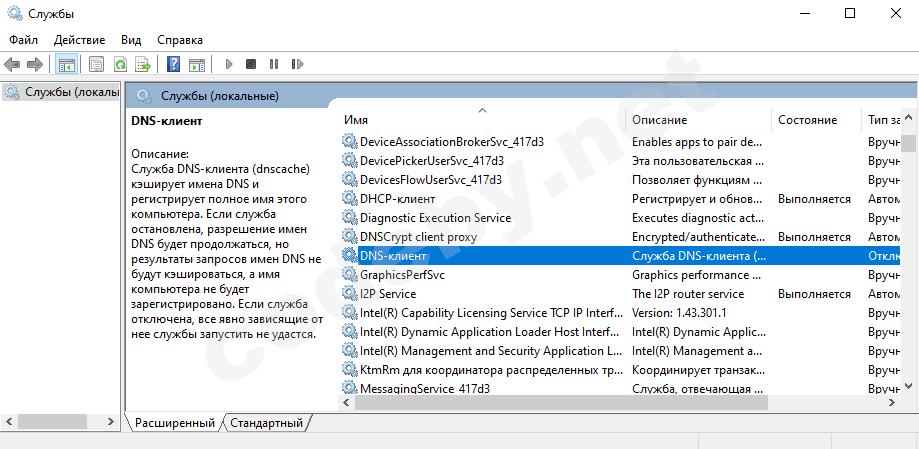
Task: Open the Действие menu
Action: [79, 40]
